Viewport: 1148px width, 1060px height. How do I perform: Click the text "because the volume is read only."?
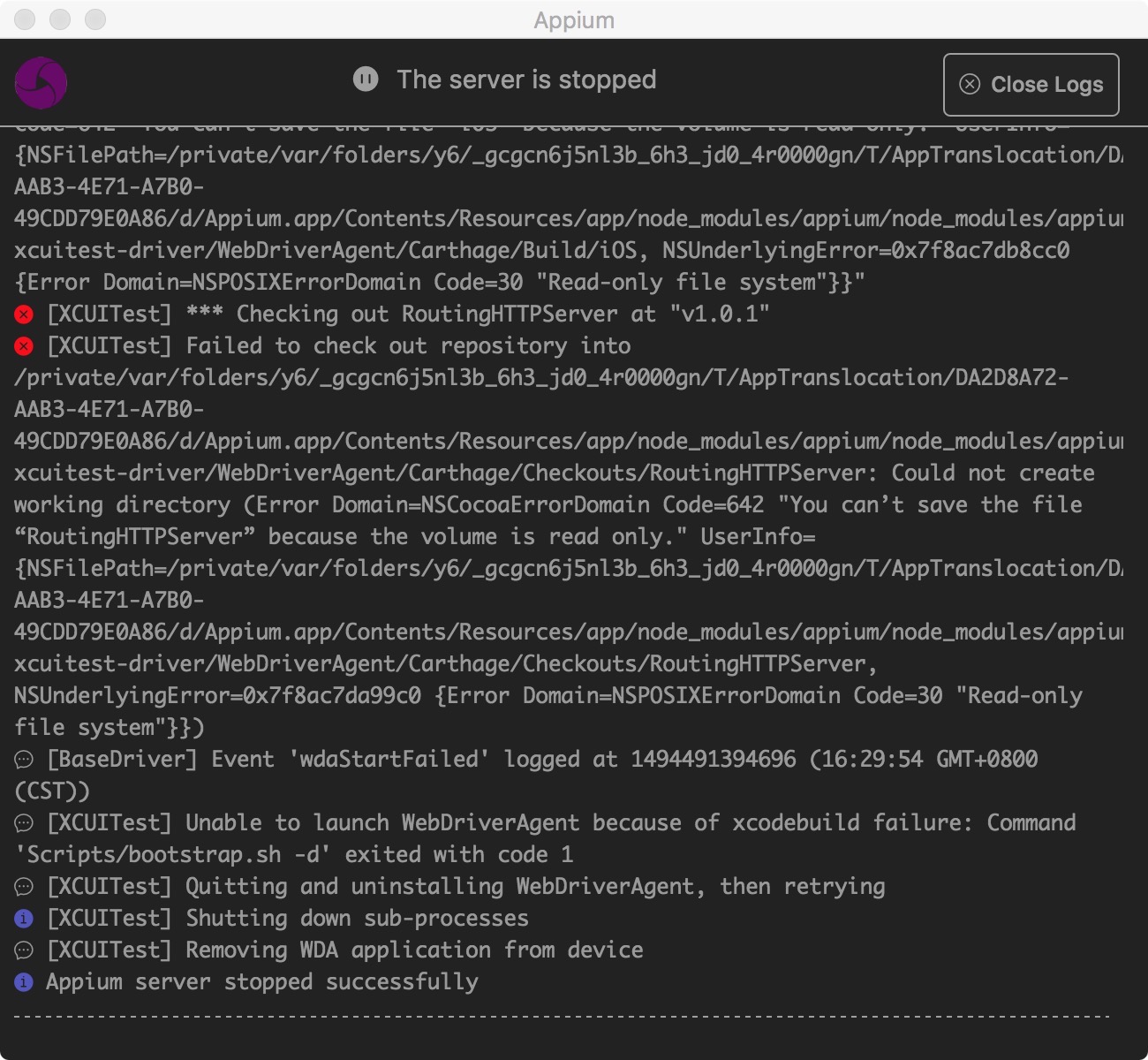478,537
